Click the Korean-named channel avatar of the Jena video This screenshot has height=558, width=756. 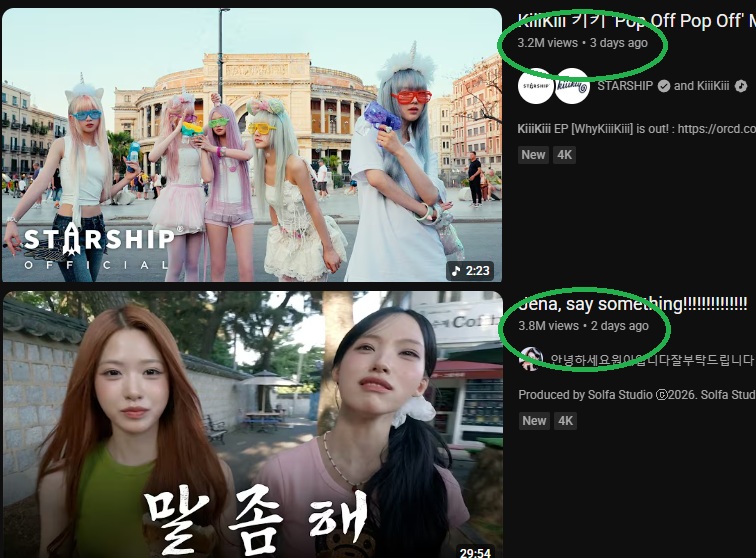tap(530, 359)
